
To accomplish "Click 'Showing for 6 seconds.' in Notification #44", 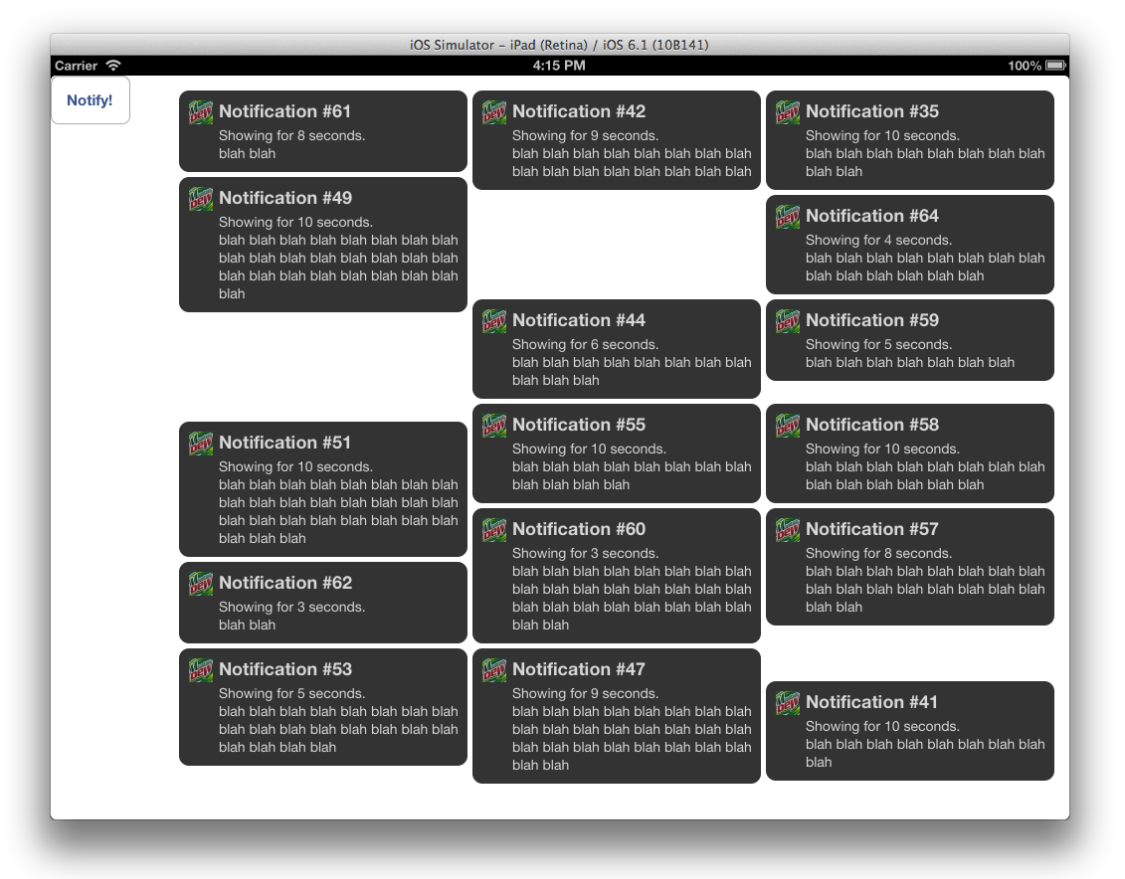I will coord(585,344).
